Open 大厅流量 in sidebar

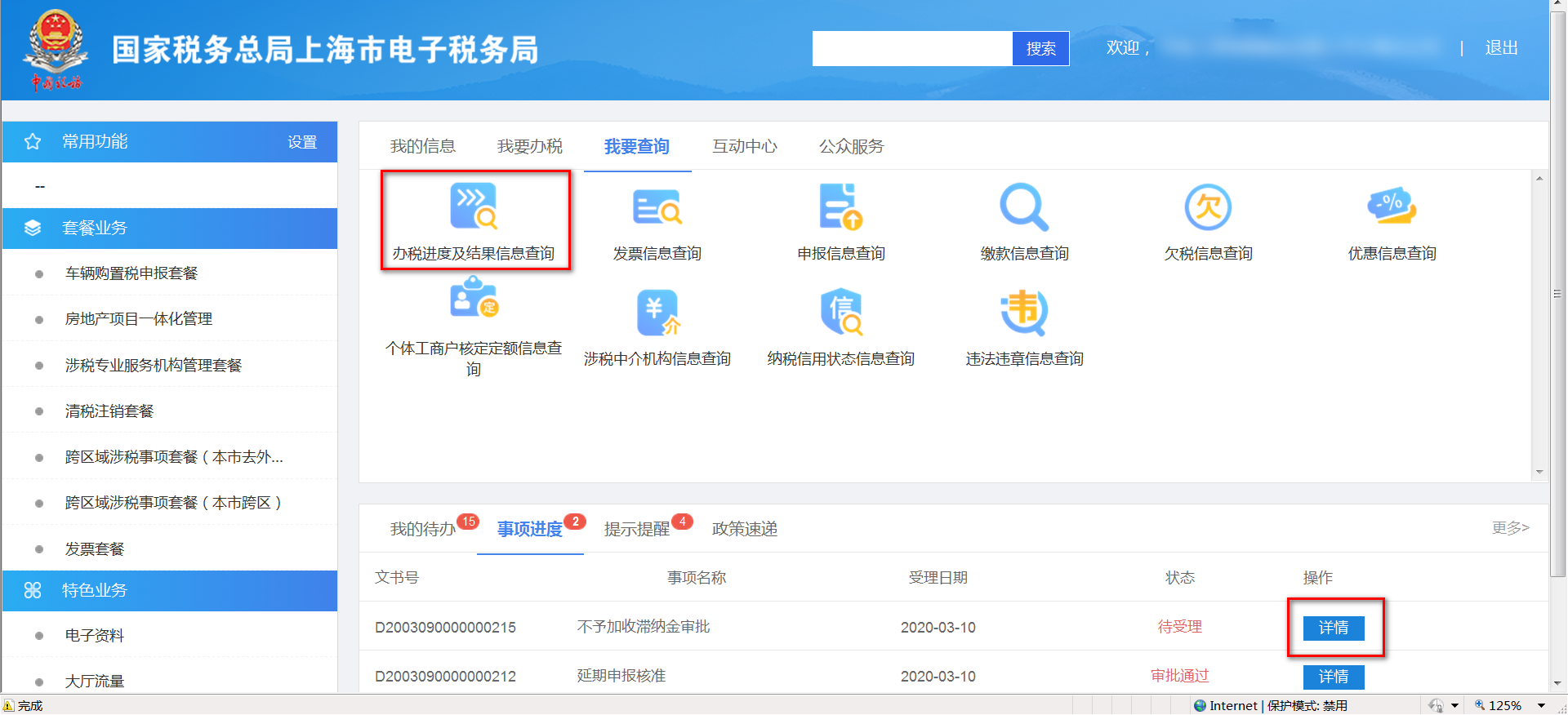[x=95, y=682]
